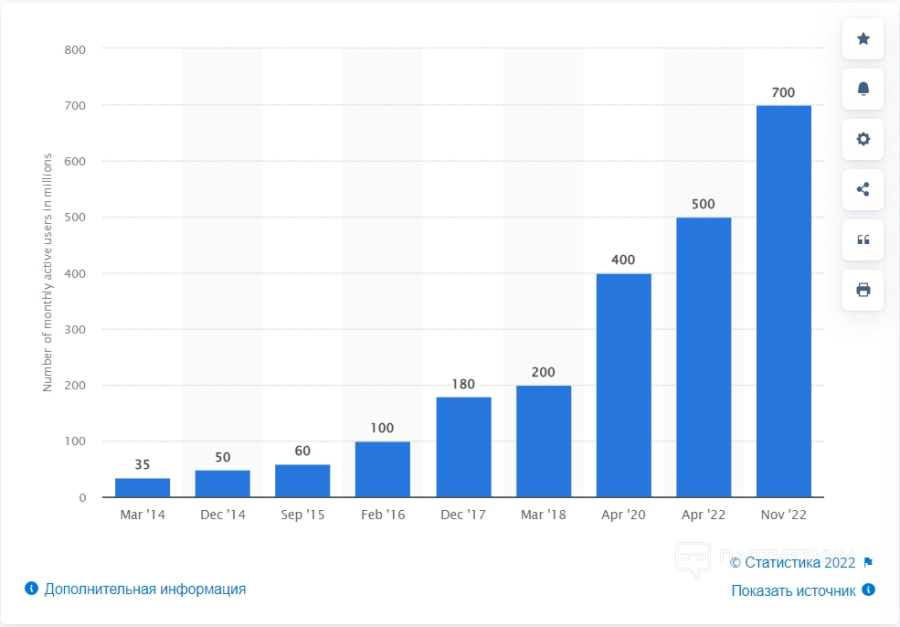Click the 500 value label above bar

pos(703,204)
